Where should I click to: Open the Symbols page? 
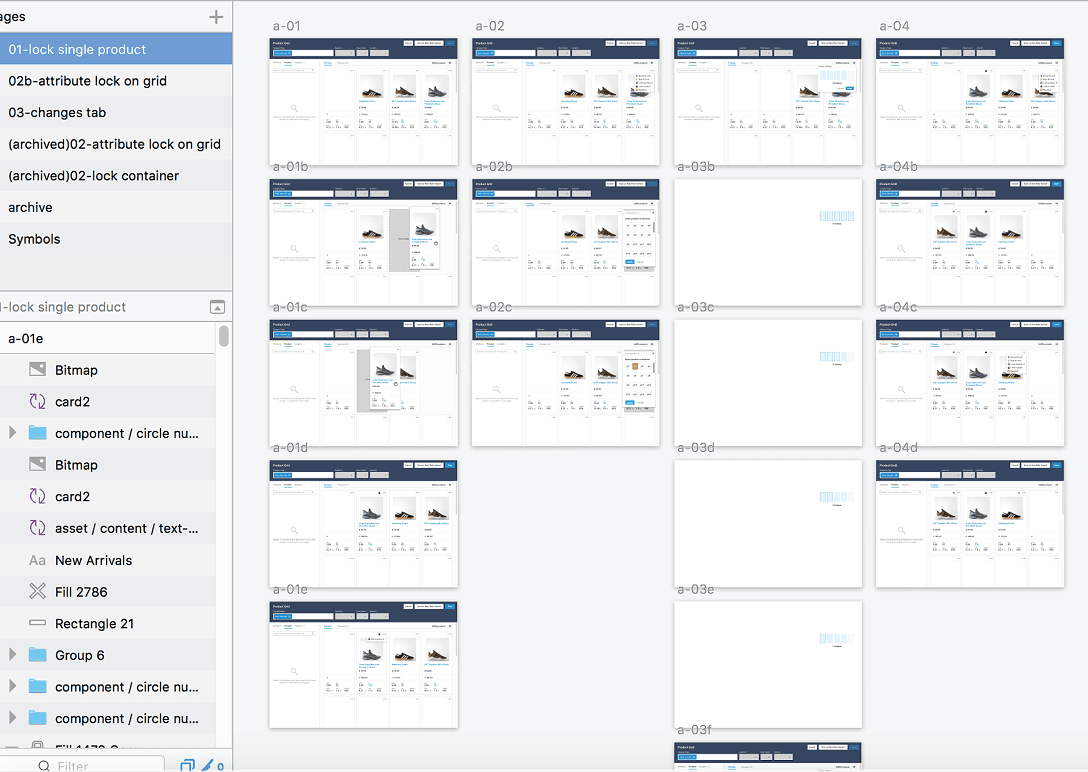(116, 239)
